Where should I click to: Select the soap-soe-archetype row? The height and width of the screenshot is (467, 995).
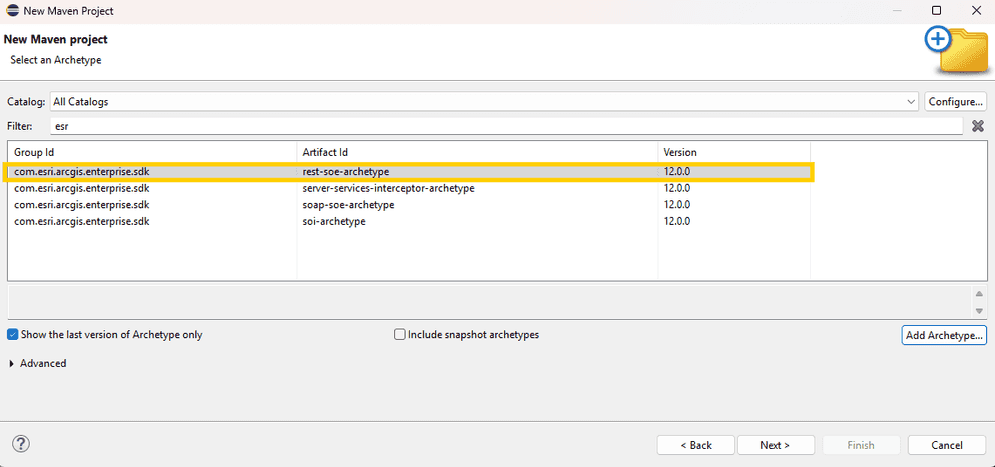pos(409,205)
